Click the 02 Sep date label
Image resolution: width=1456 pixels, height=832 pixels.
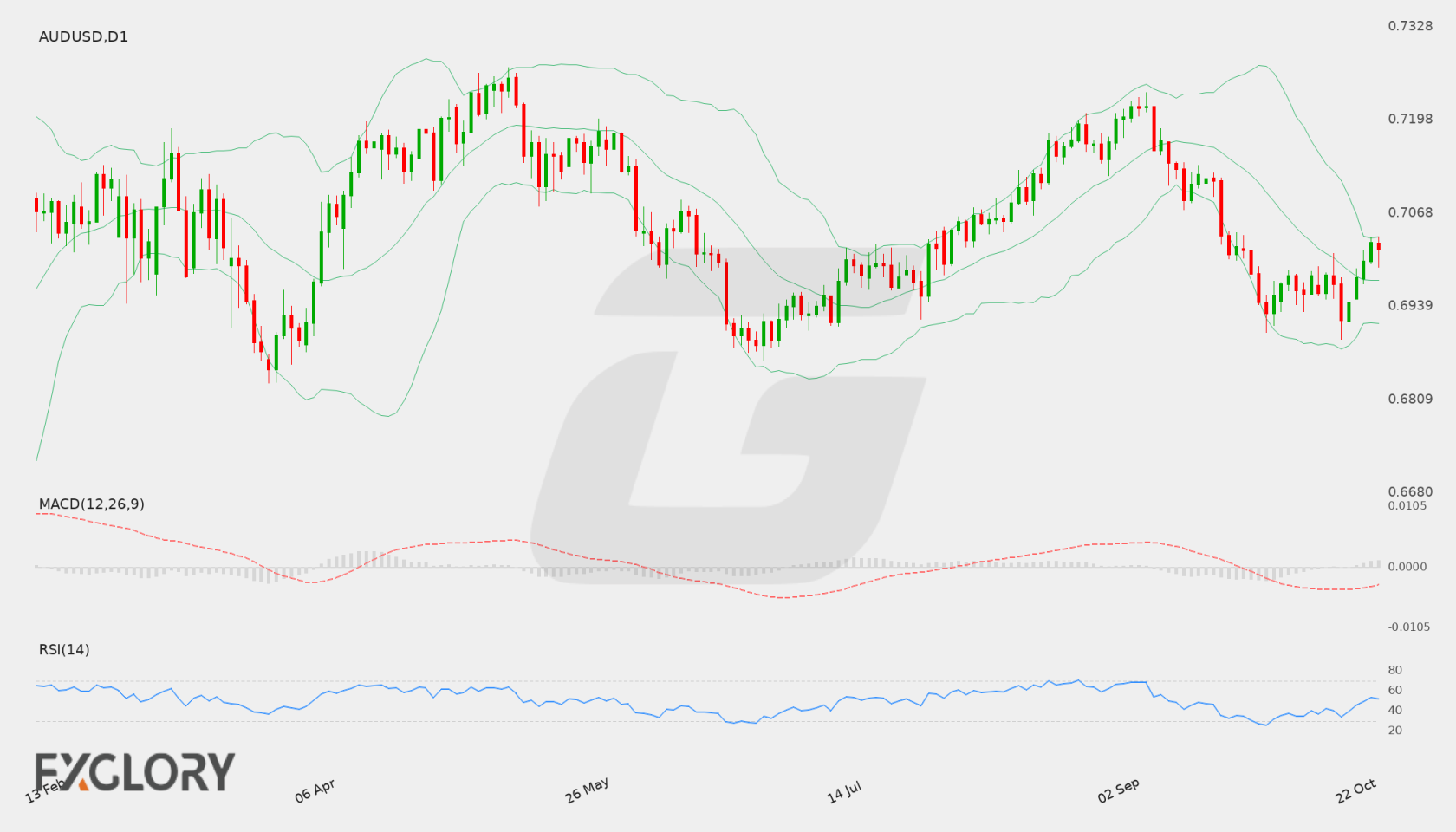pos(1118,790)
